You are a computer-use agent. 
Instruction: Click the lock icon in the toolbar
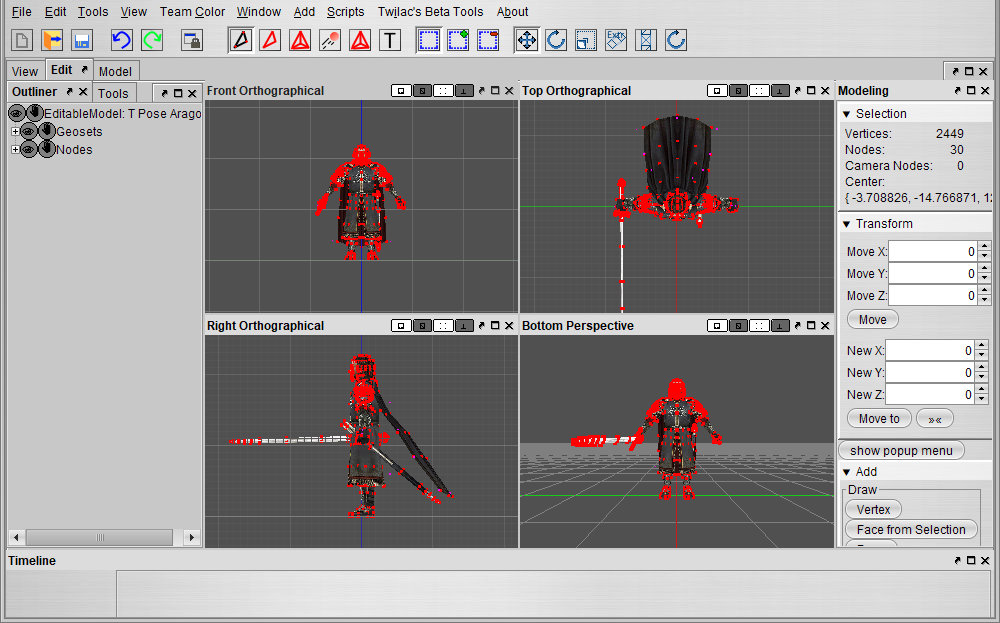click(191, 40)
